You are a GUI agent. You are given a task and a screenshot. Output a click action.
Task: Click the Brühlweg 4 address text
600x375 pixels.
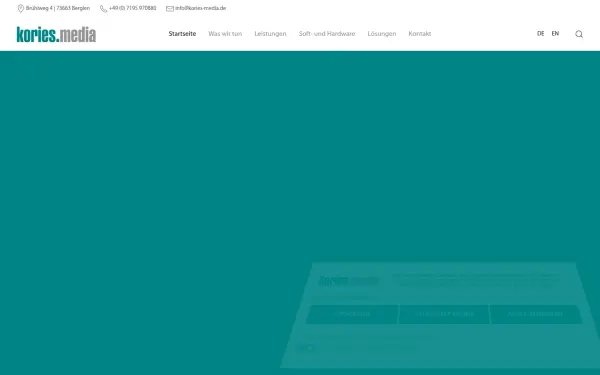click(x=58, y=8)
